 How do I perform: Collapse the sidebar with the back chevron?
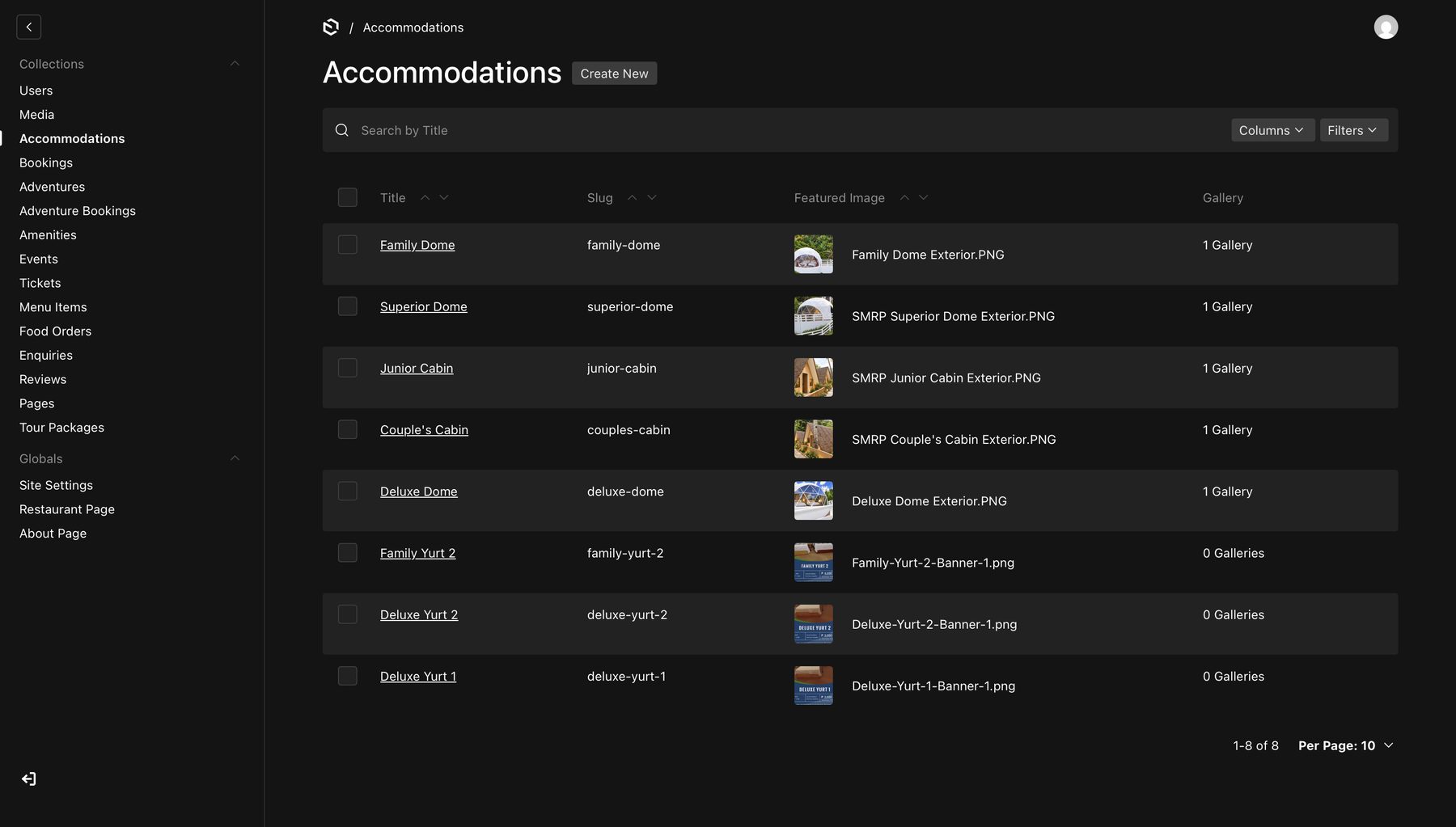(x=28, y=27)
